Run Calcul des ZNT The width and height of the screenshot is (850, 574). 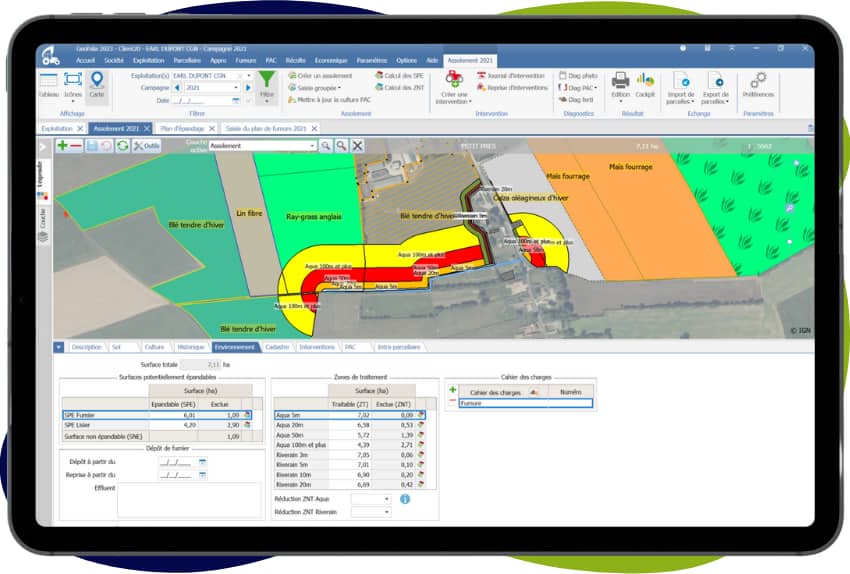click(x=399, y=87)
